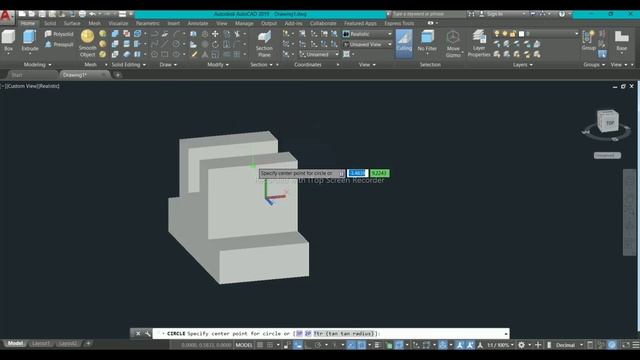Click the dynamic input X coordinate field

click(358, 173)
